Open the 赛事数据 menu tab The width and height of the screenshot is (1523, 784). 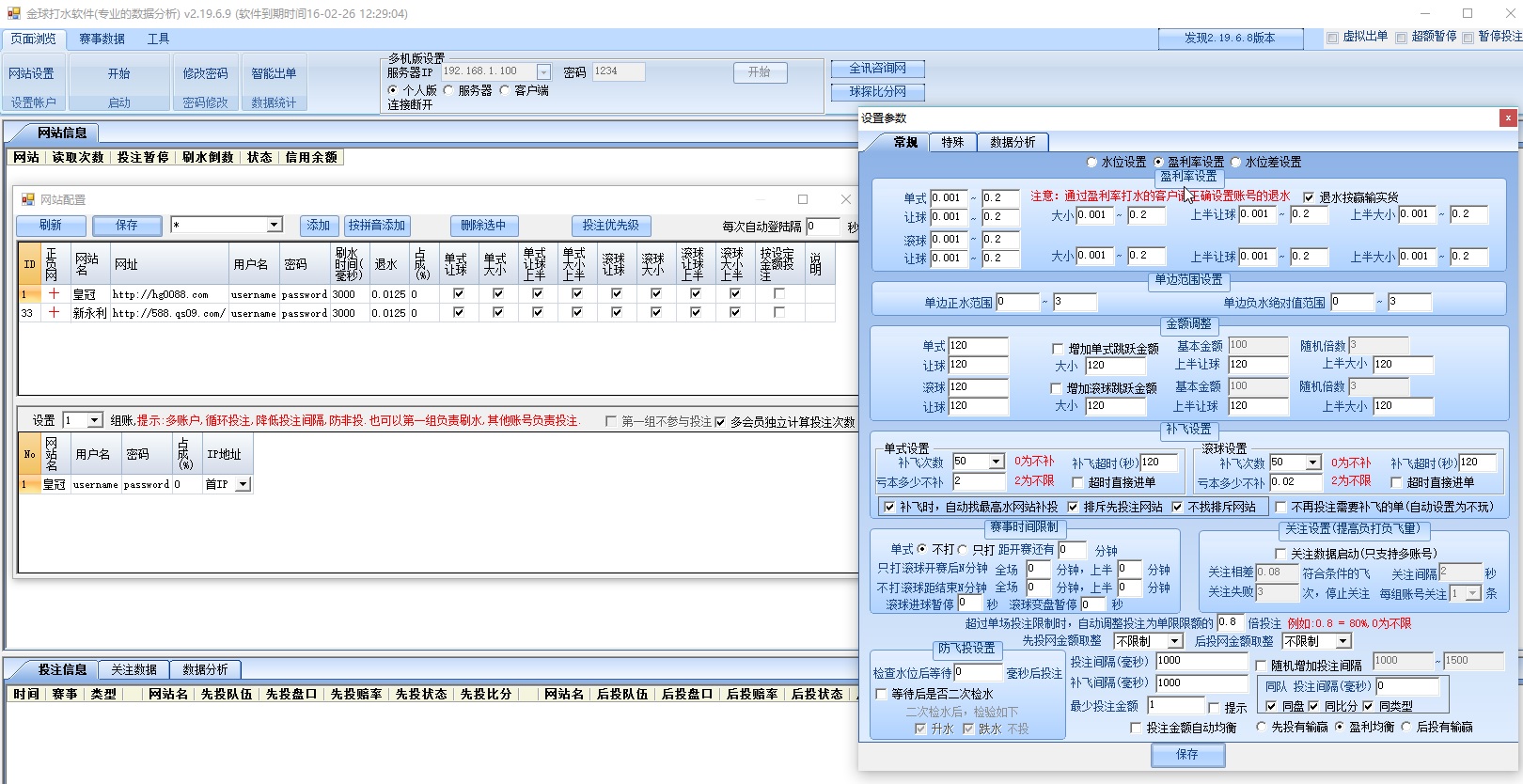click(x=102, y=39)
